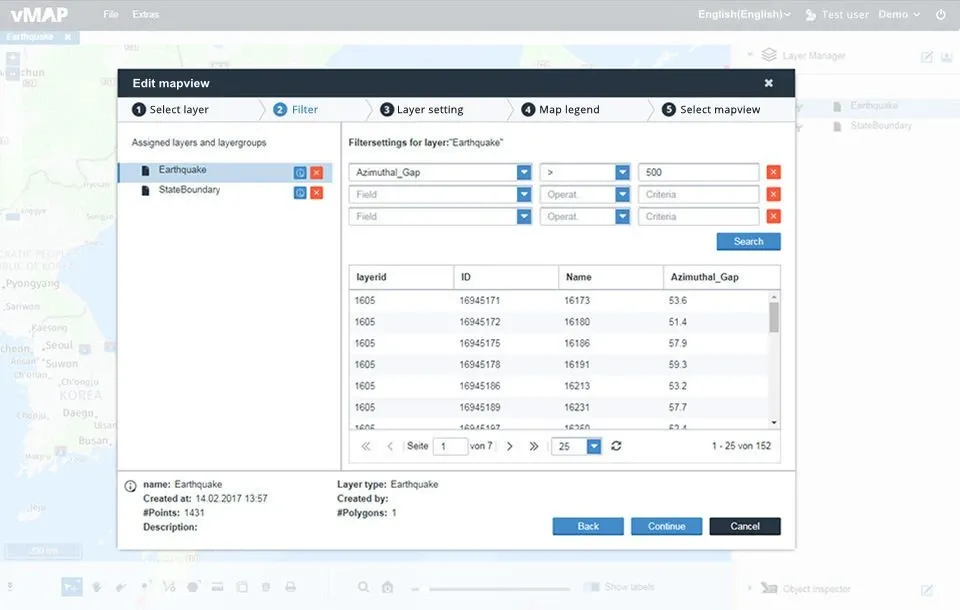
Task: Open the File menu
Action: point(111,14)
